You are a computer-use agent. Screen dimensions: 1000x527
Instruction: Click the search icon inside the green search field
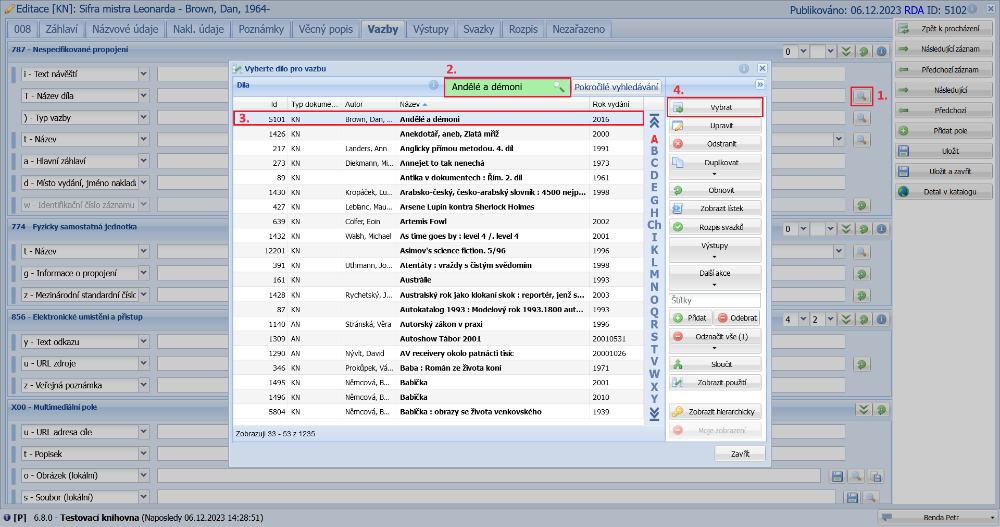[559, 87]
